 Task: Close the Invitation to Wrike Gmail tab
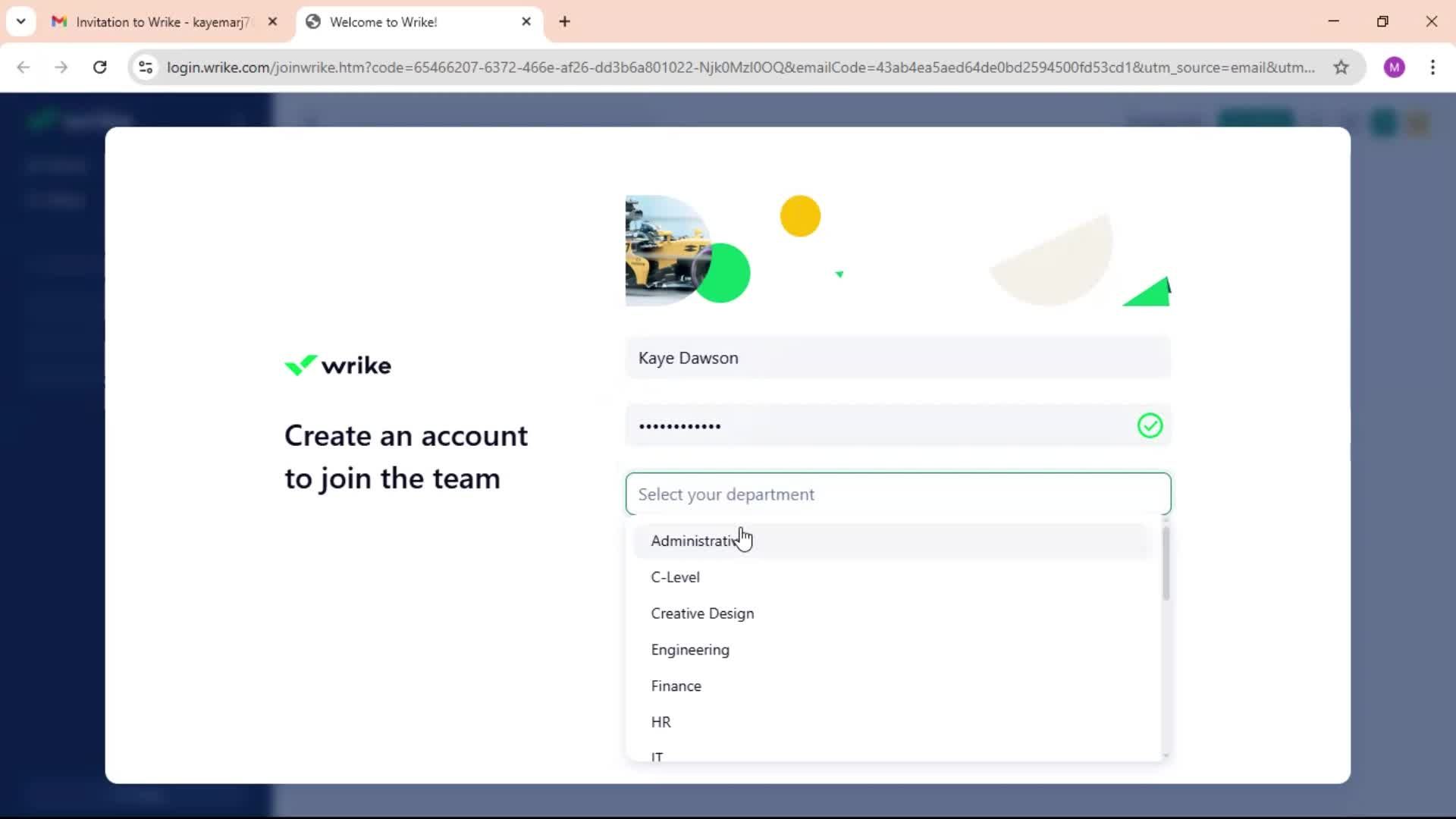[x=273, y=22]
